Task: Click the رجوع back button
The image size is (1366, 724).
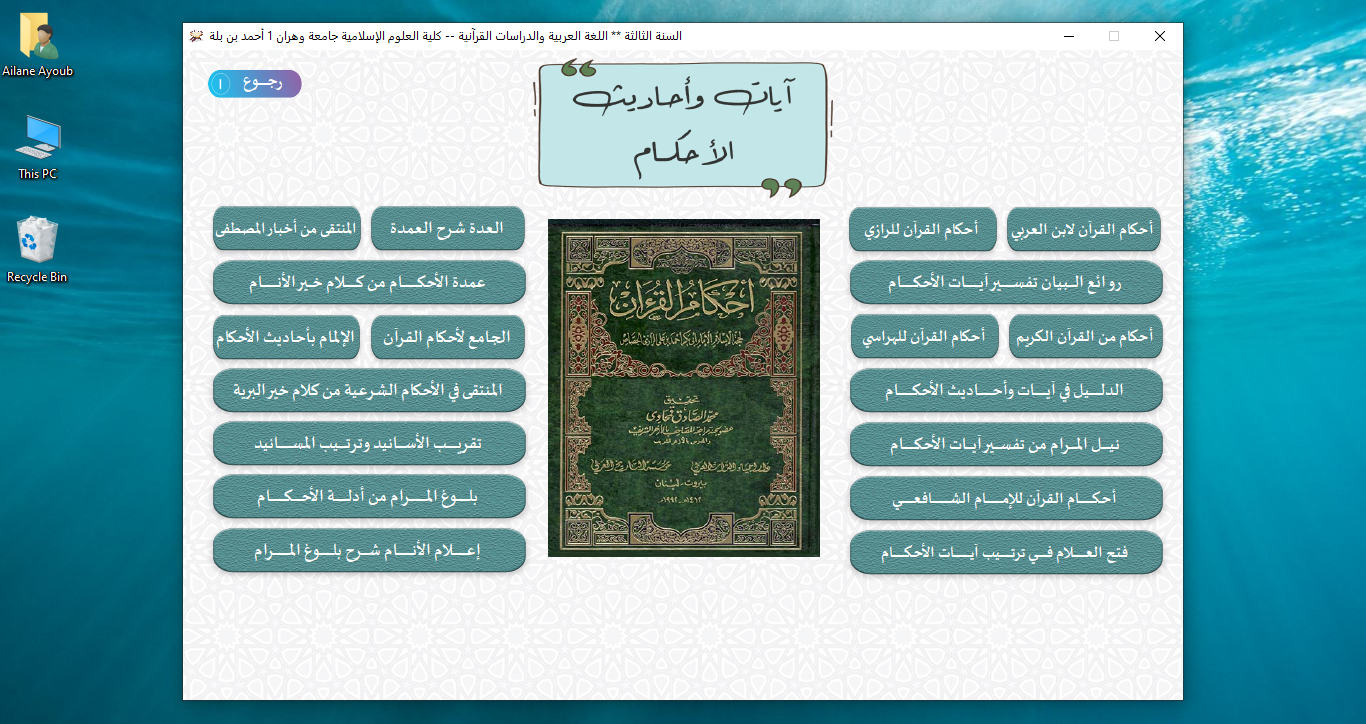Action: (255, 84)
